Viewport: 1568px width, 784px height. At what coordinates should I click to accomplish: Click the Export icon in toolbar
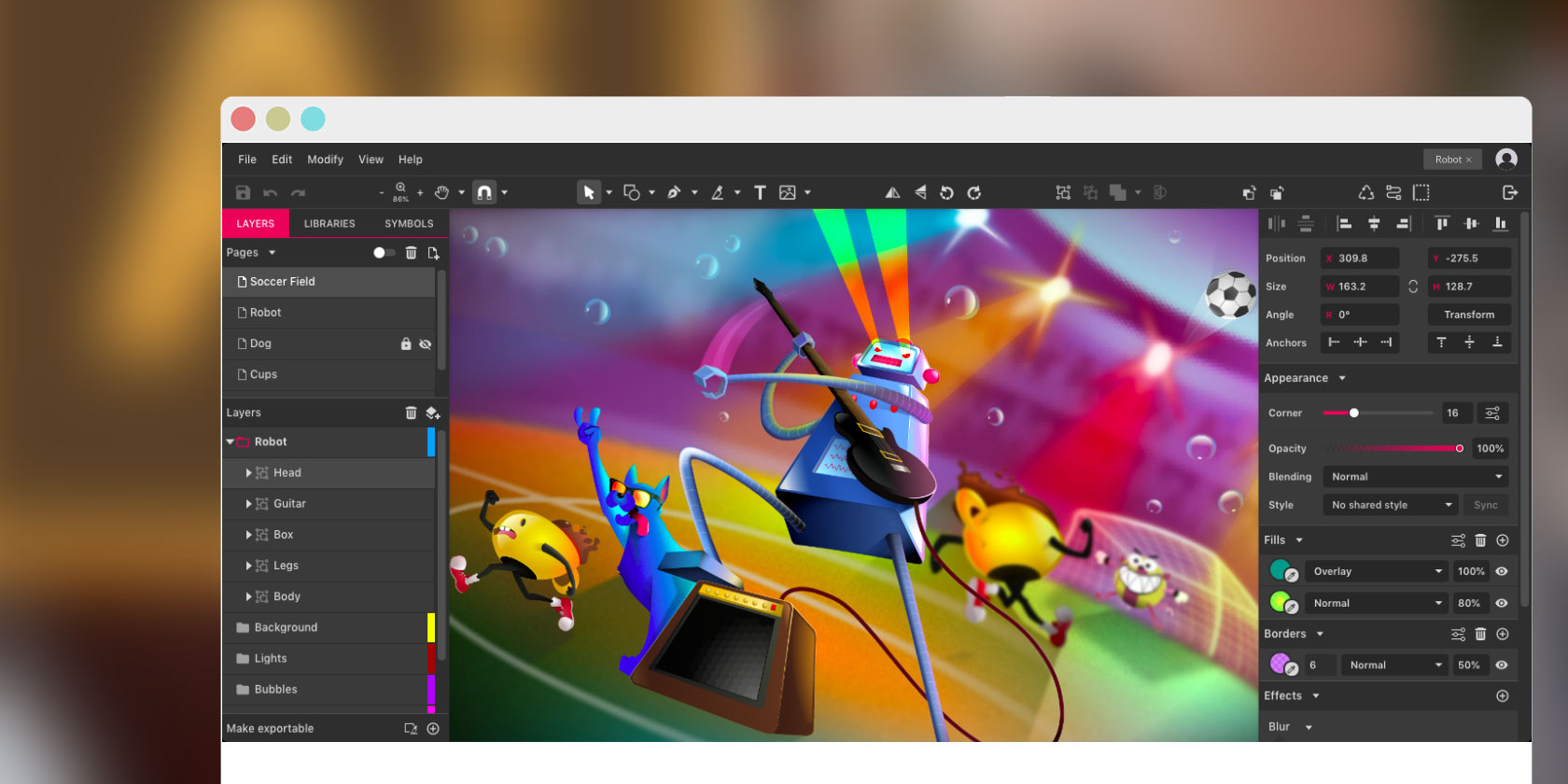(1509, 192)
